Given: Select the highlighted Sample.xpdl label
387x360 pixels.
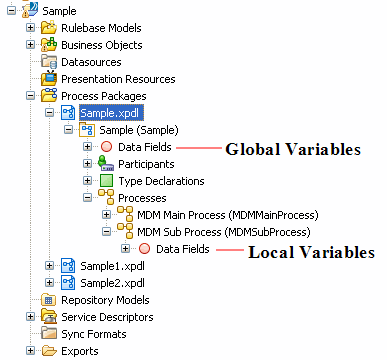Looking at the screenshot, I should (x=111, y=113).
